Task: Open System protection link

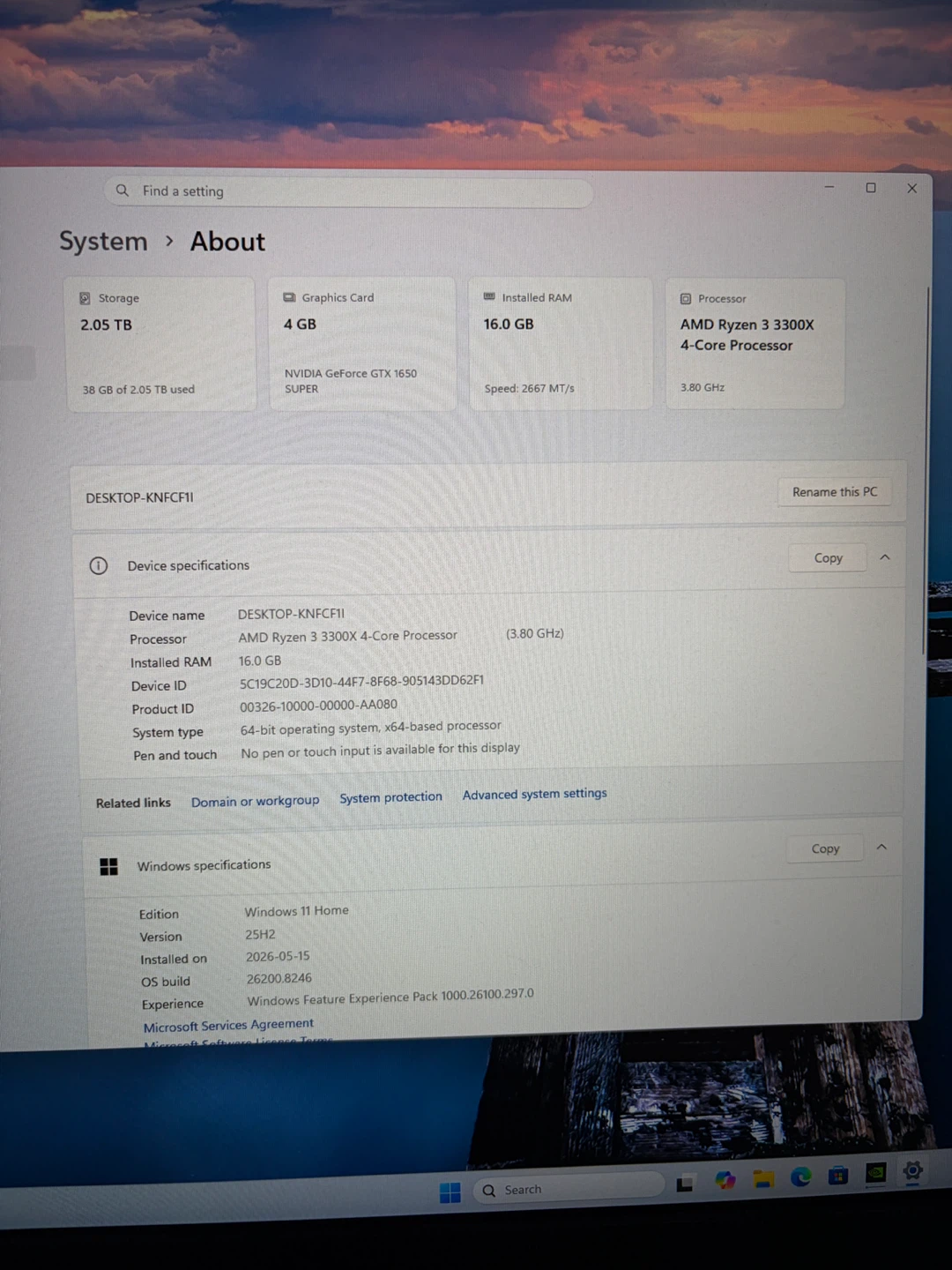Action: click(x=391, y=797)
